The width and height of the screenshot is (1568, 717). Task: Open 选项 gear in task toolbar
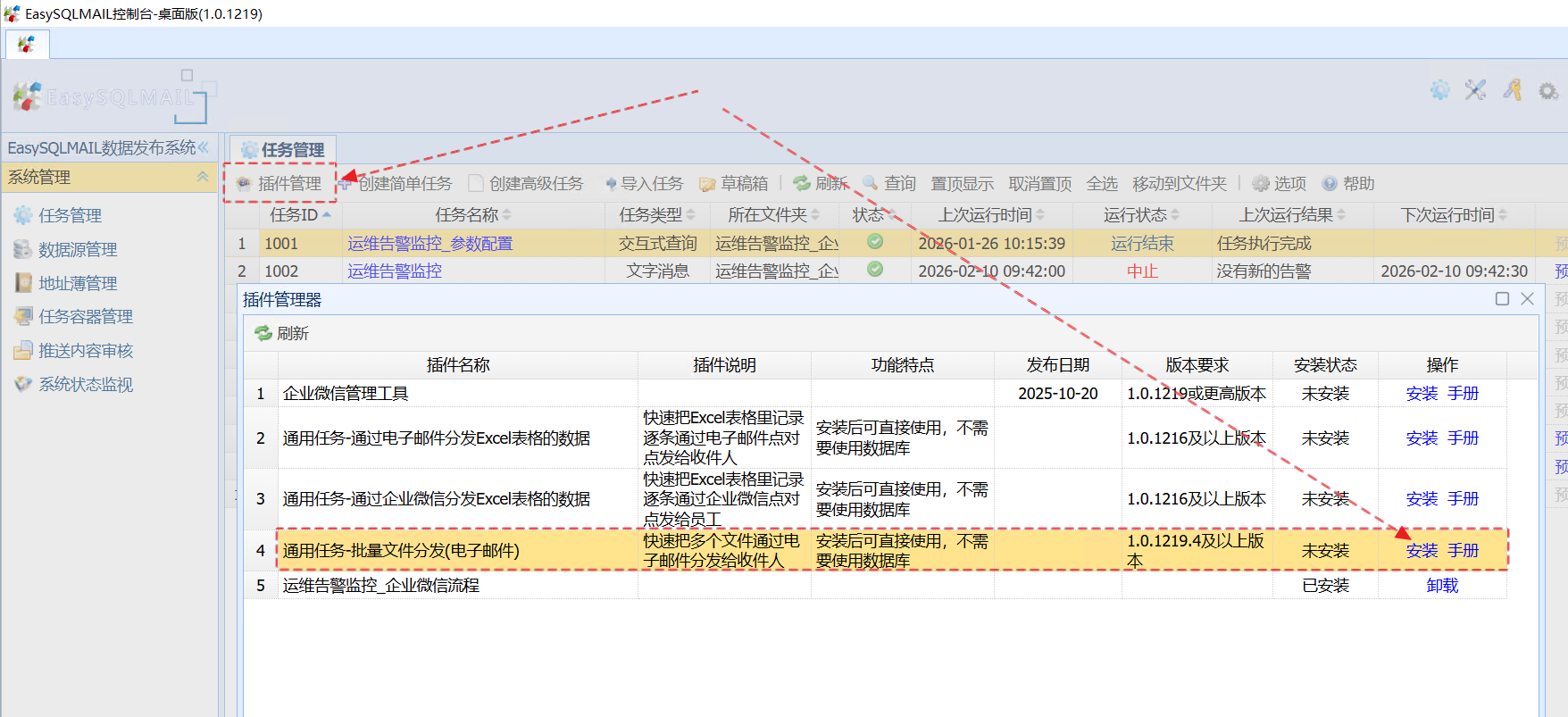click(1261, 184)
